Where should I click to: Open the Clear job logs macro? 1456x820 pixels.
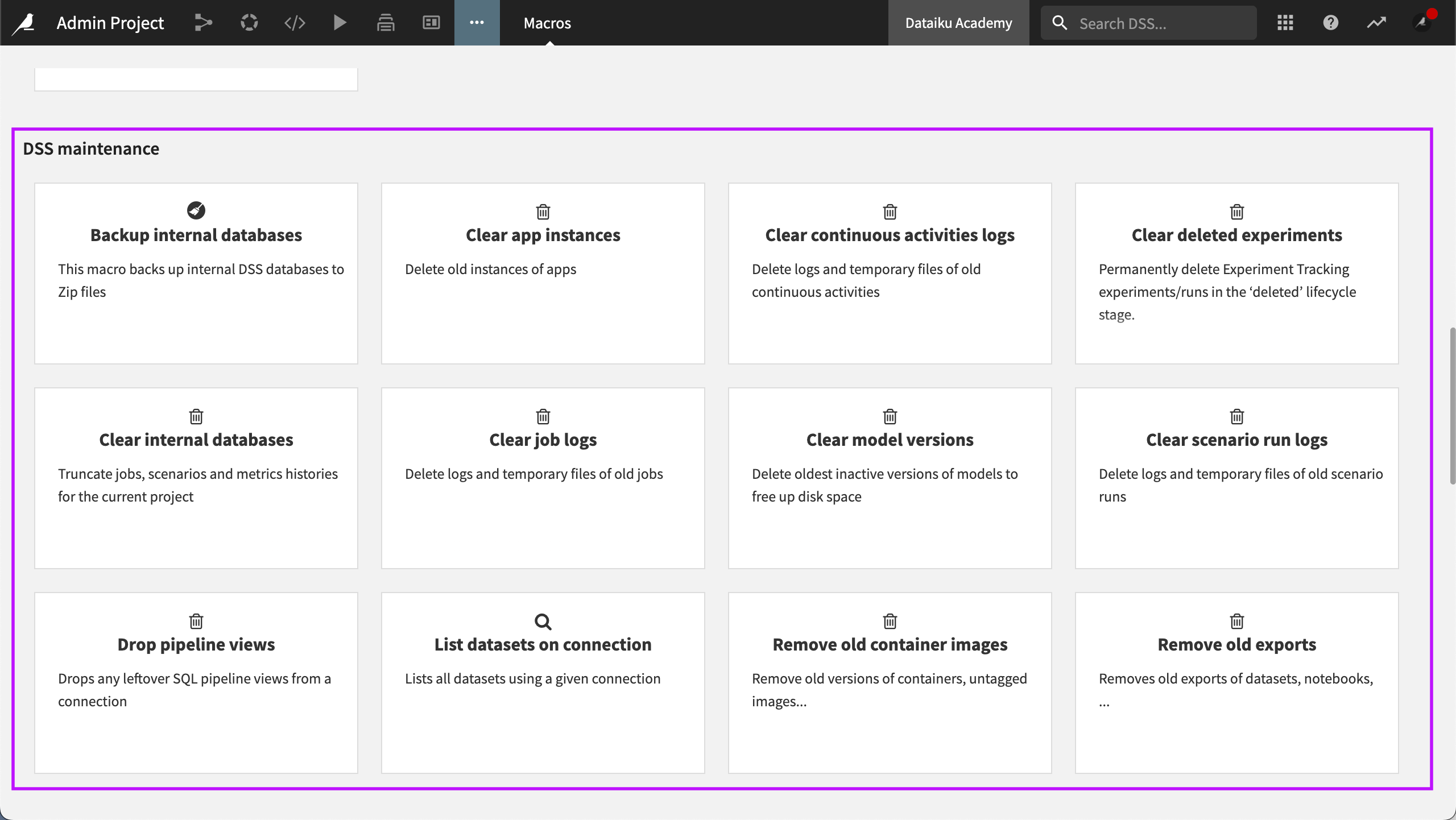(543, 478)
